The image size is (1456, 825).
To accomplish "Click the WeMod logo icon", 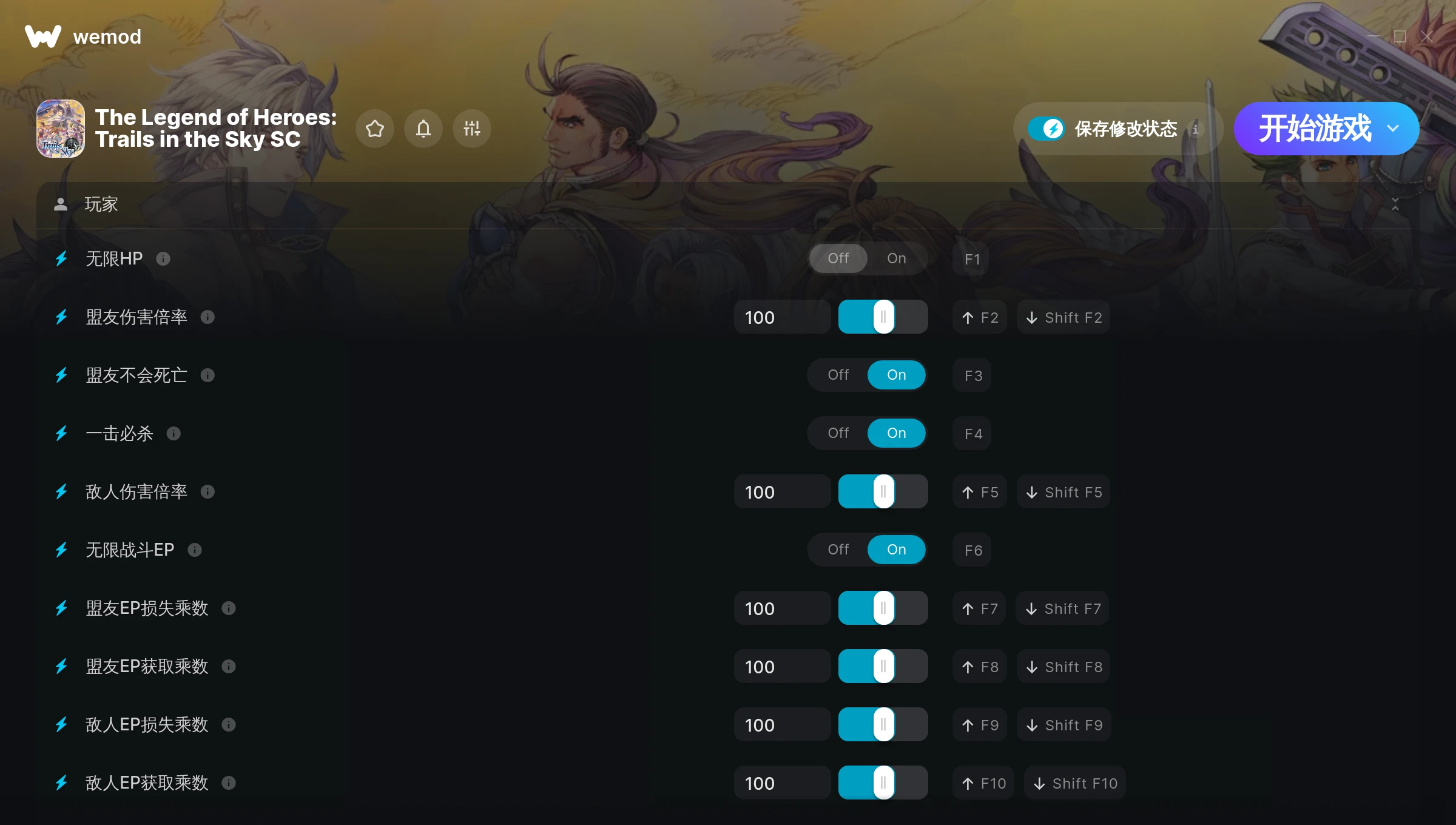I will 43,36.
